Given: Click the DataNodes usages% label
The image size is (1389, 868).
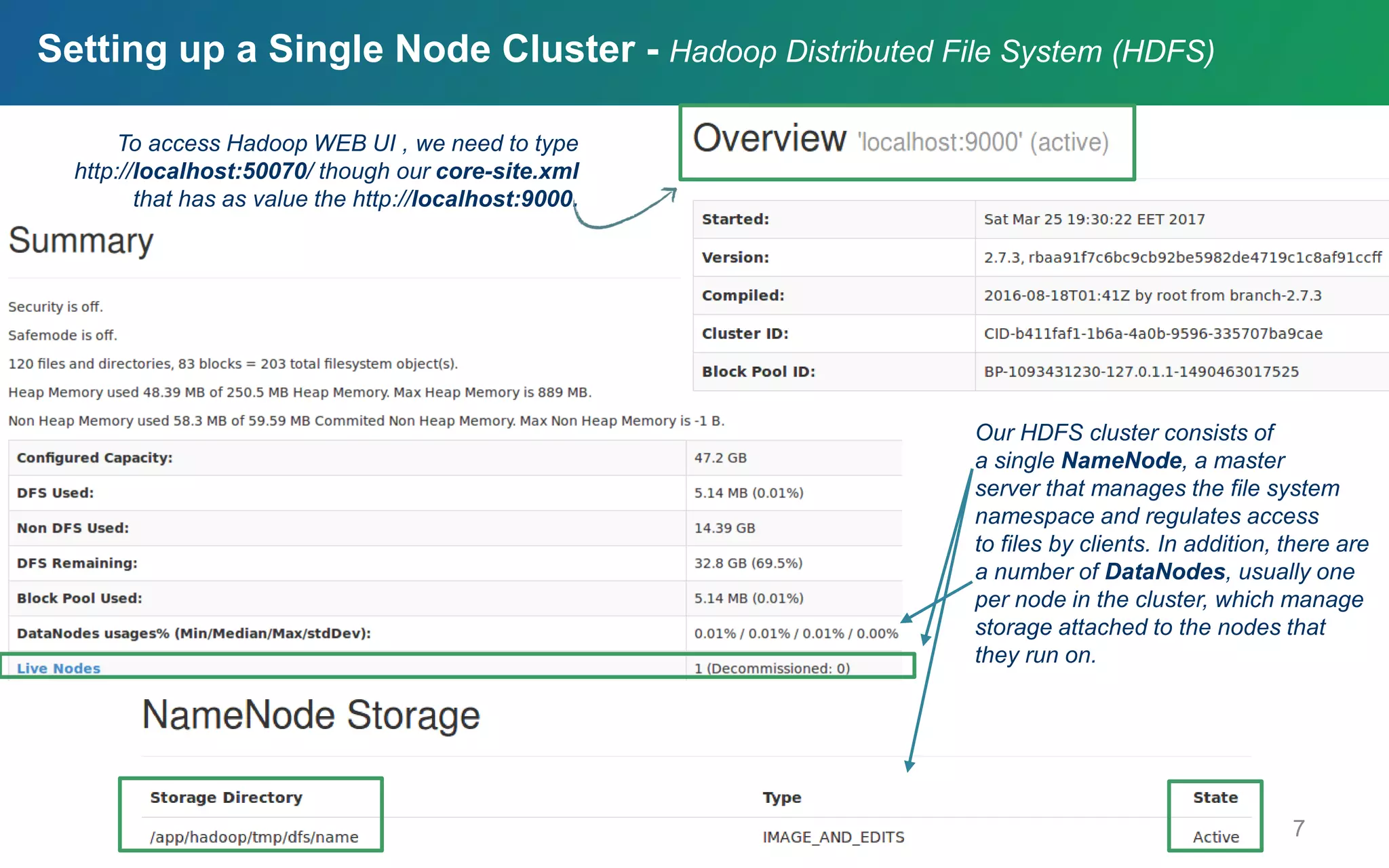Looking at the screenshot, I should (x=194, y=633).
